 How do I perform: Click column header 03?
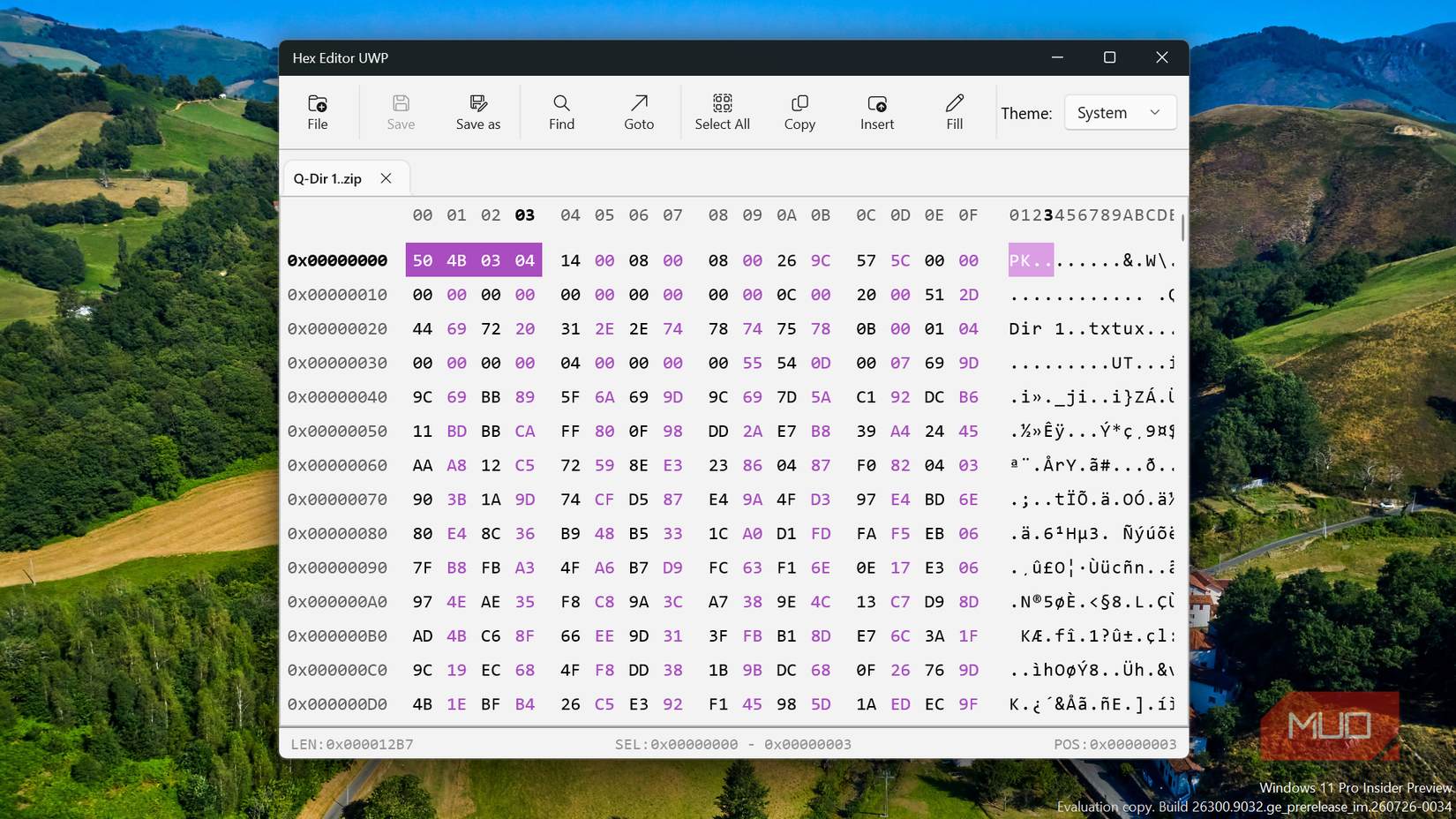(x=525, y=215)
